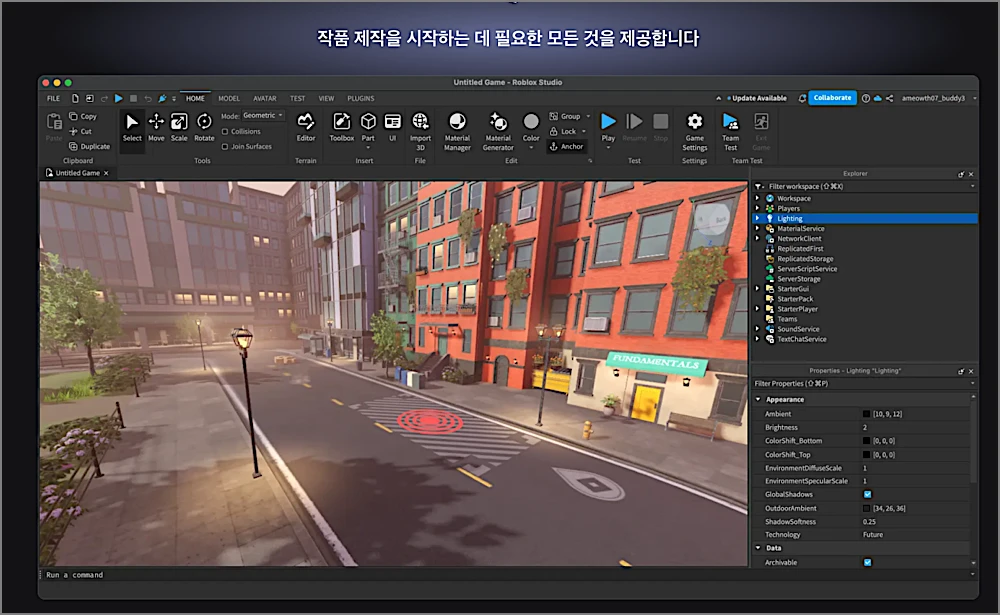
Task: Switch to the AVATAR tab
Action: pos(265,98)
